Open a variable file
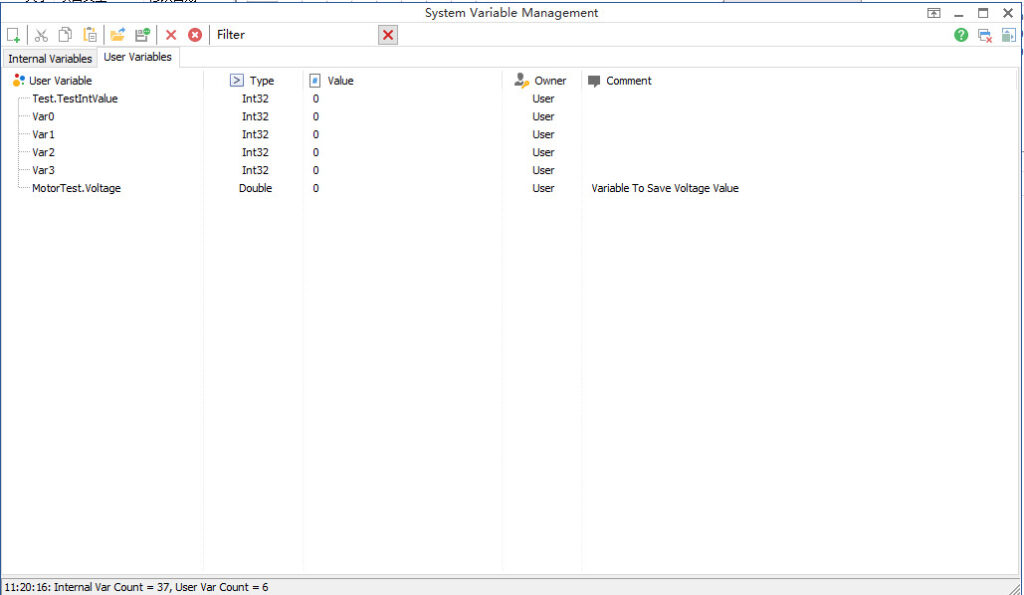The height and width of the screenshot is (595, 1024). click(117, 34)
